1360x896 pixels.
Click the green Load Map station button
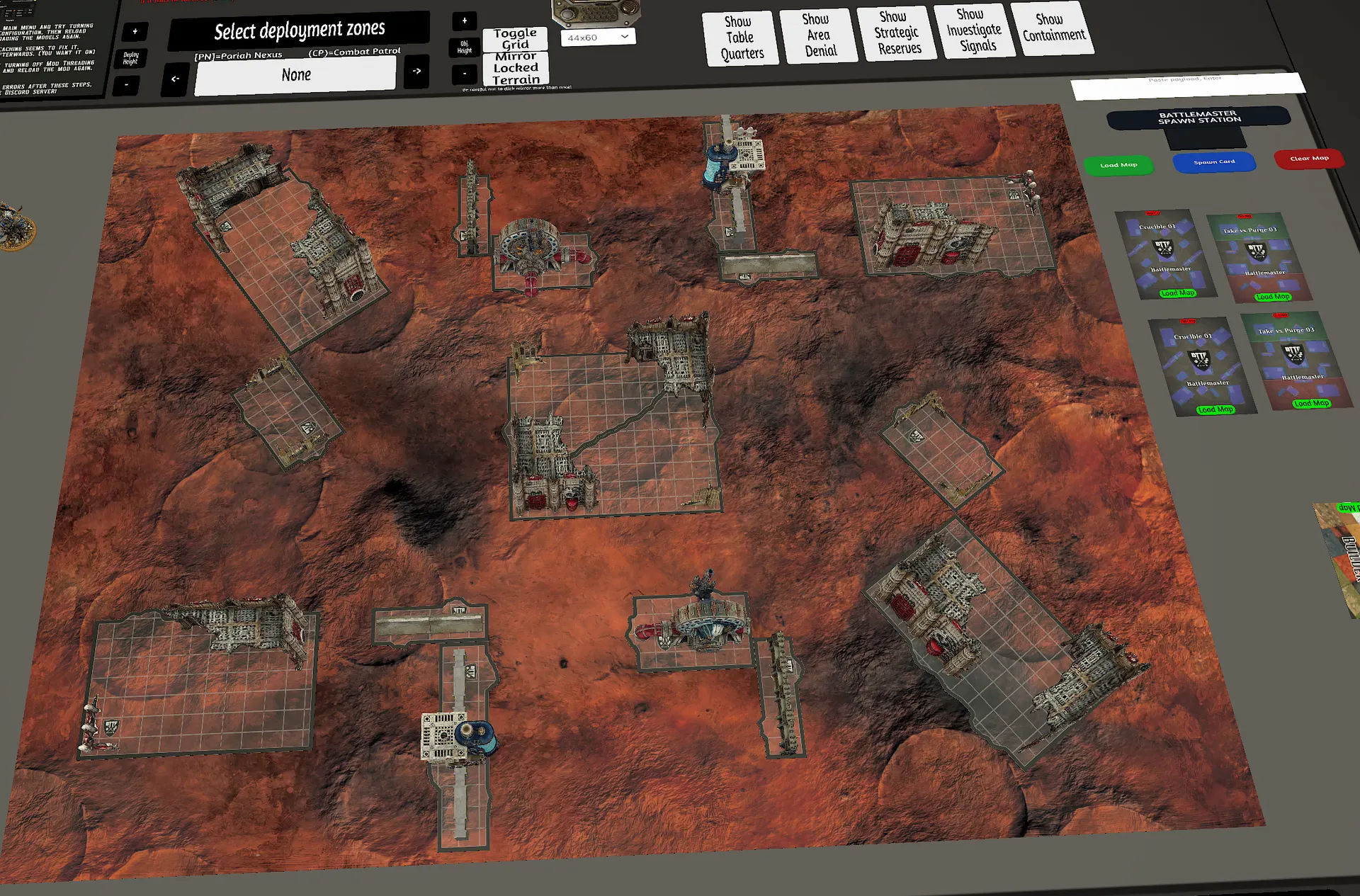(x=1118, y=166)
